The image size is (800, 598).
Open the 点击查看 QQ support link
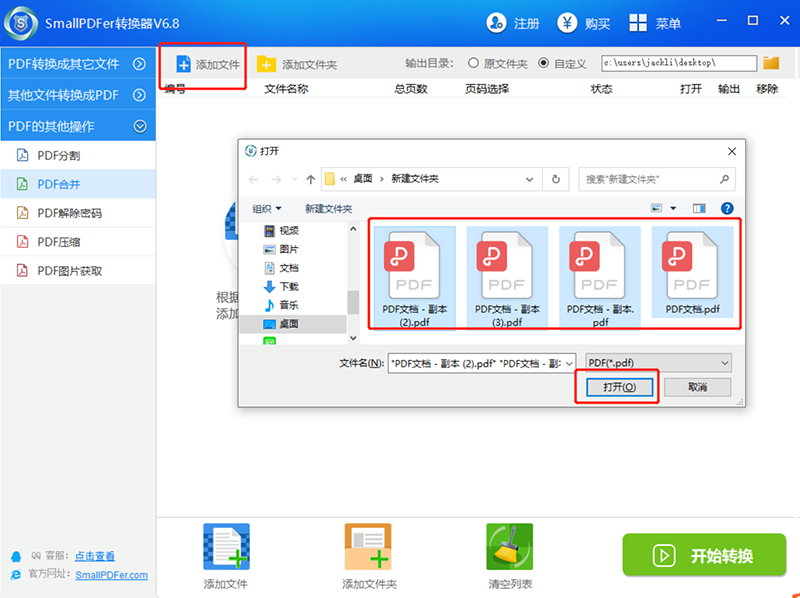click(95, 556)
